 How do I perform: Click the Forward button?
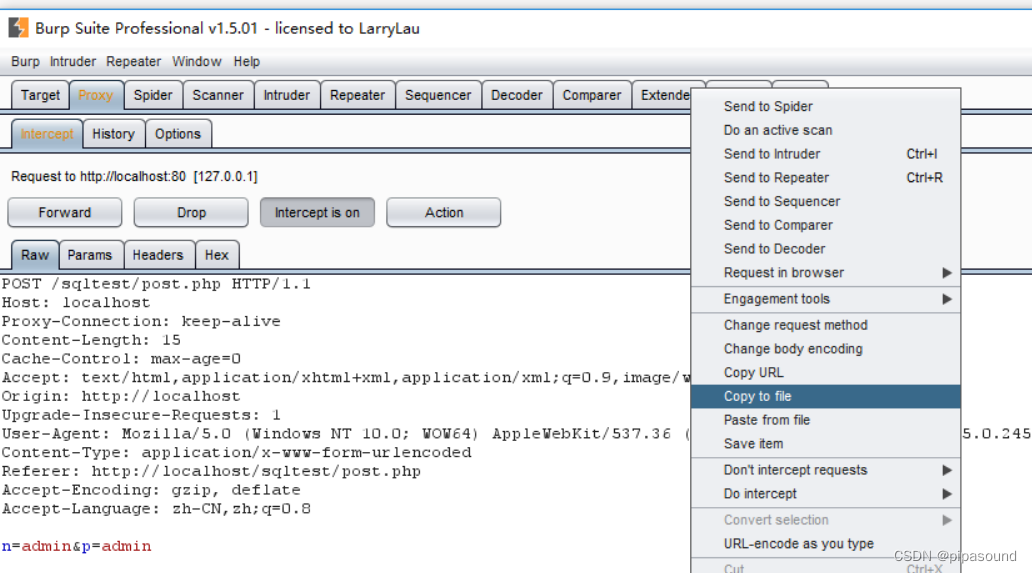point(64,212)
